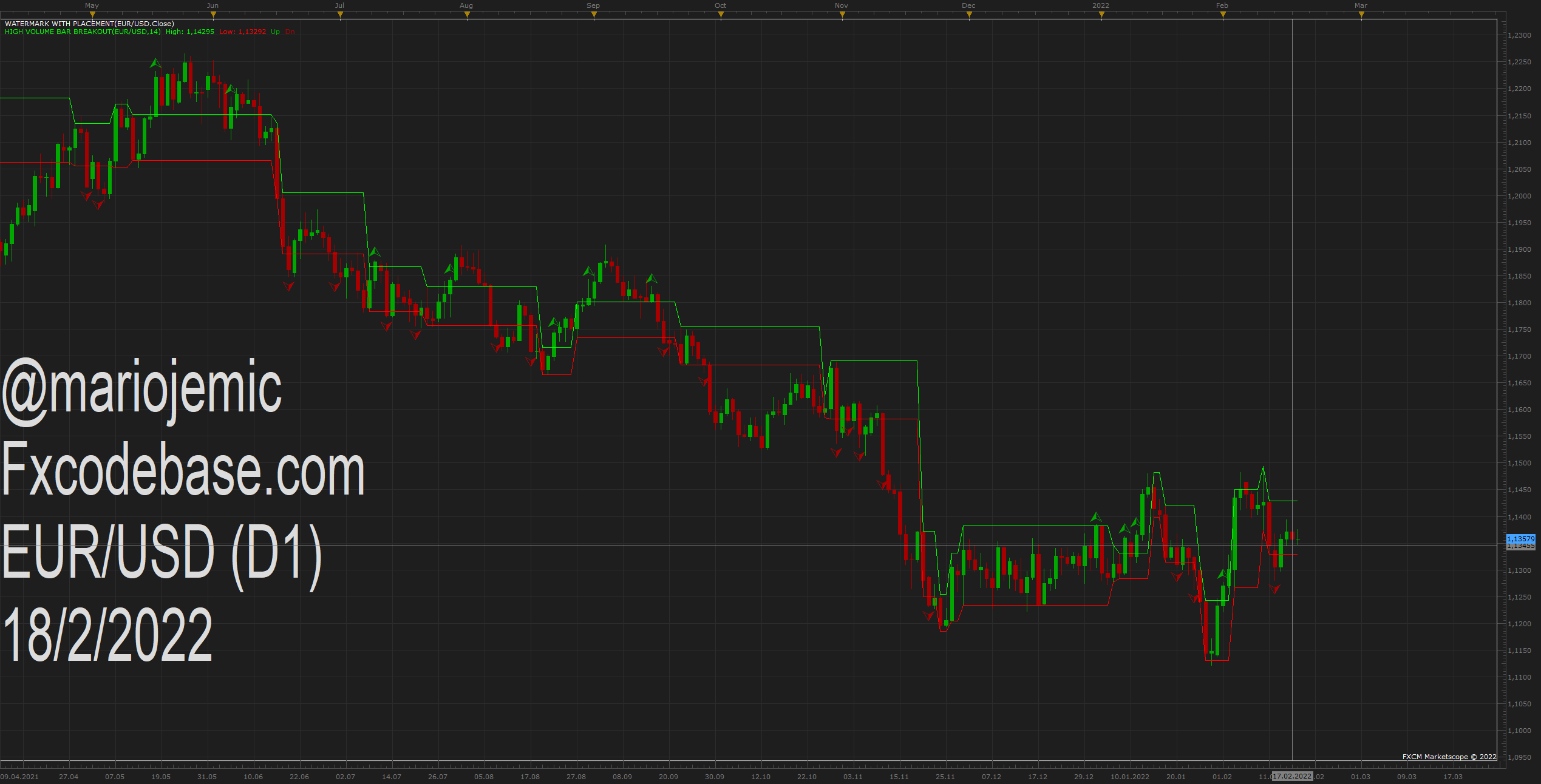This screenshot has width=1541, height=784.
Task: Click the orange Aug month marker triangle
Action: 467,15
